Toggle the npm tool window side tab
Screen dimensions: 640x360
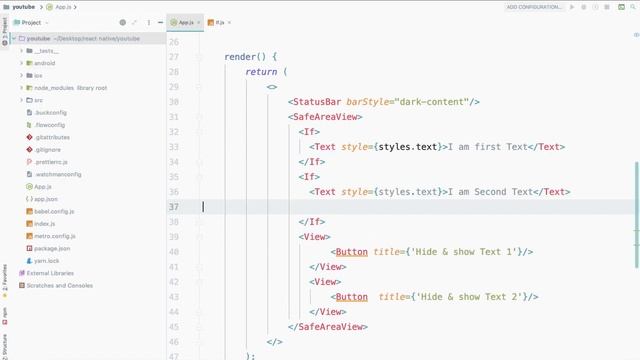tap(4, 316)
